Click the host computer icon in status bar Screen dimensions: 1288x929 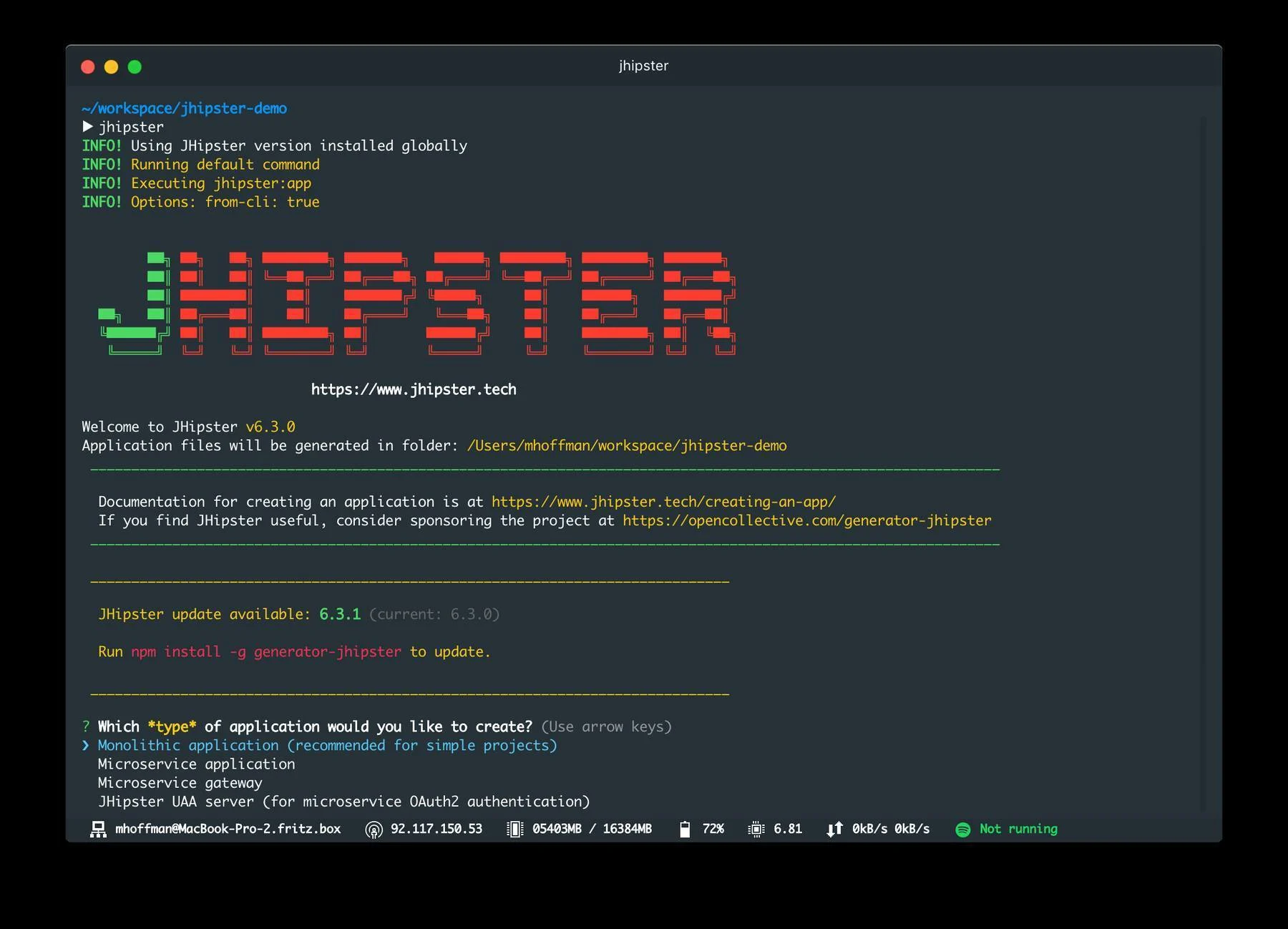(x=98, y=829)
